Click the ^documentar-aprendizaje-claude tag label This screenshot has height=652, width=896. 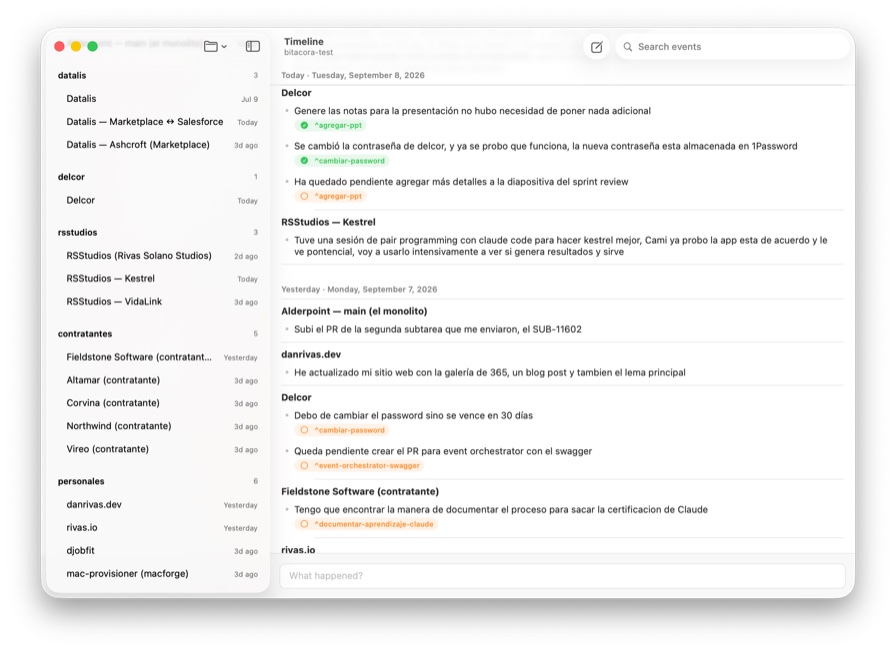[374, 523]
